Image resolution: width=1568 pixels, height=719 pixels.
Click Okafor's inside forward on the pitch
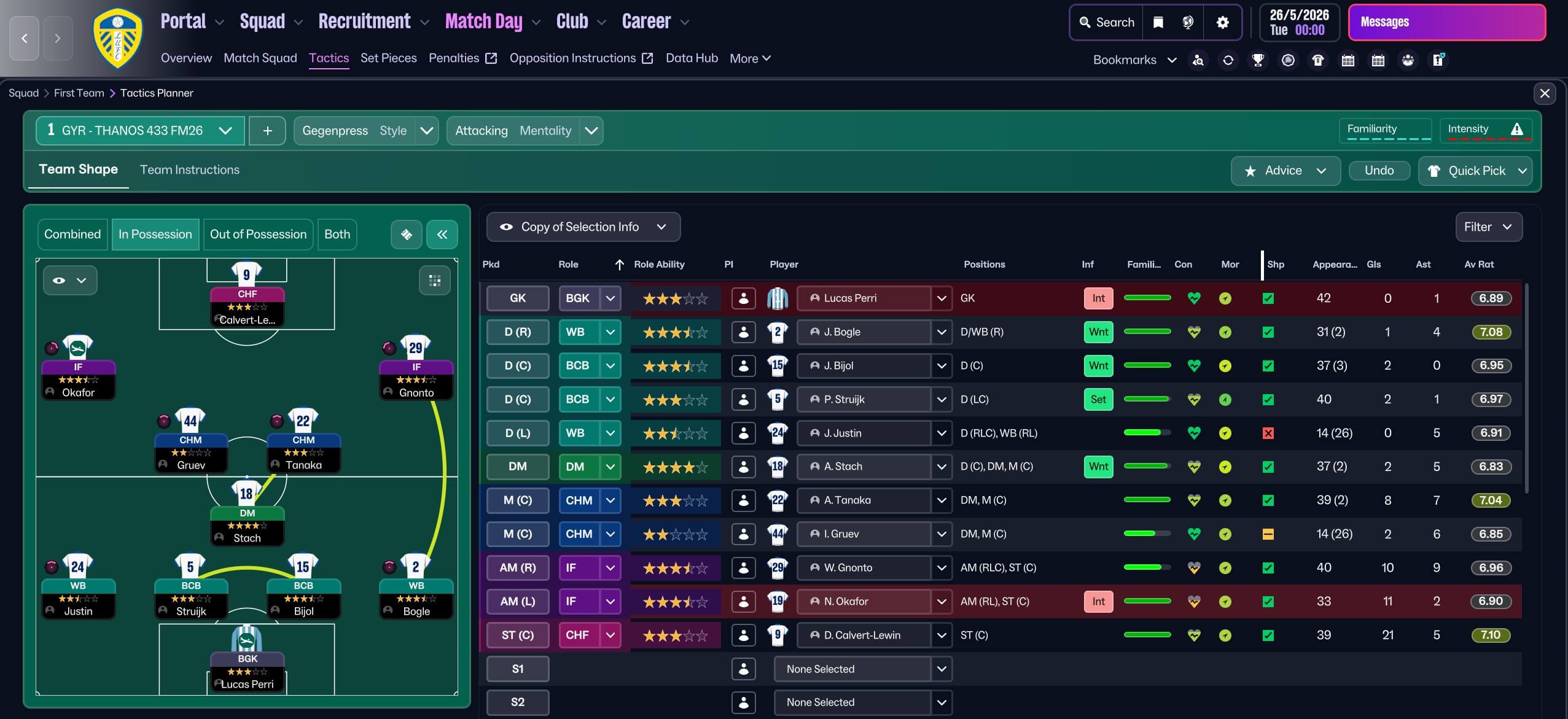pyautogui.click(x=78, y=368)
